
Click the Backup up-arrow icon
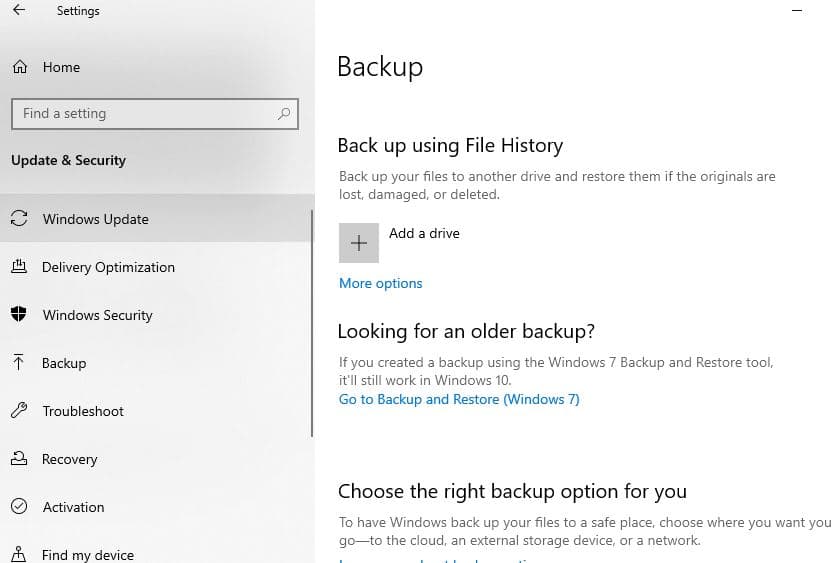(19, 363)
